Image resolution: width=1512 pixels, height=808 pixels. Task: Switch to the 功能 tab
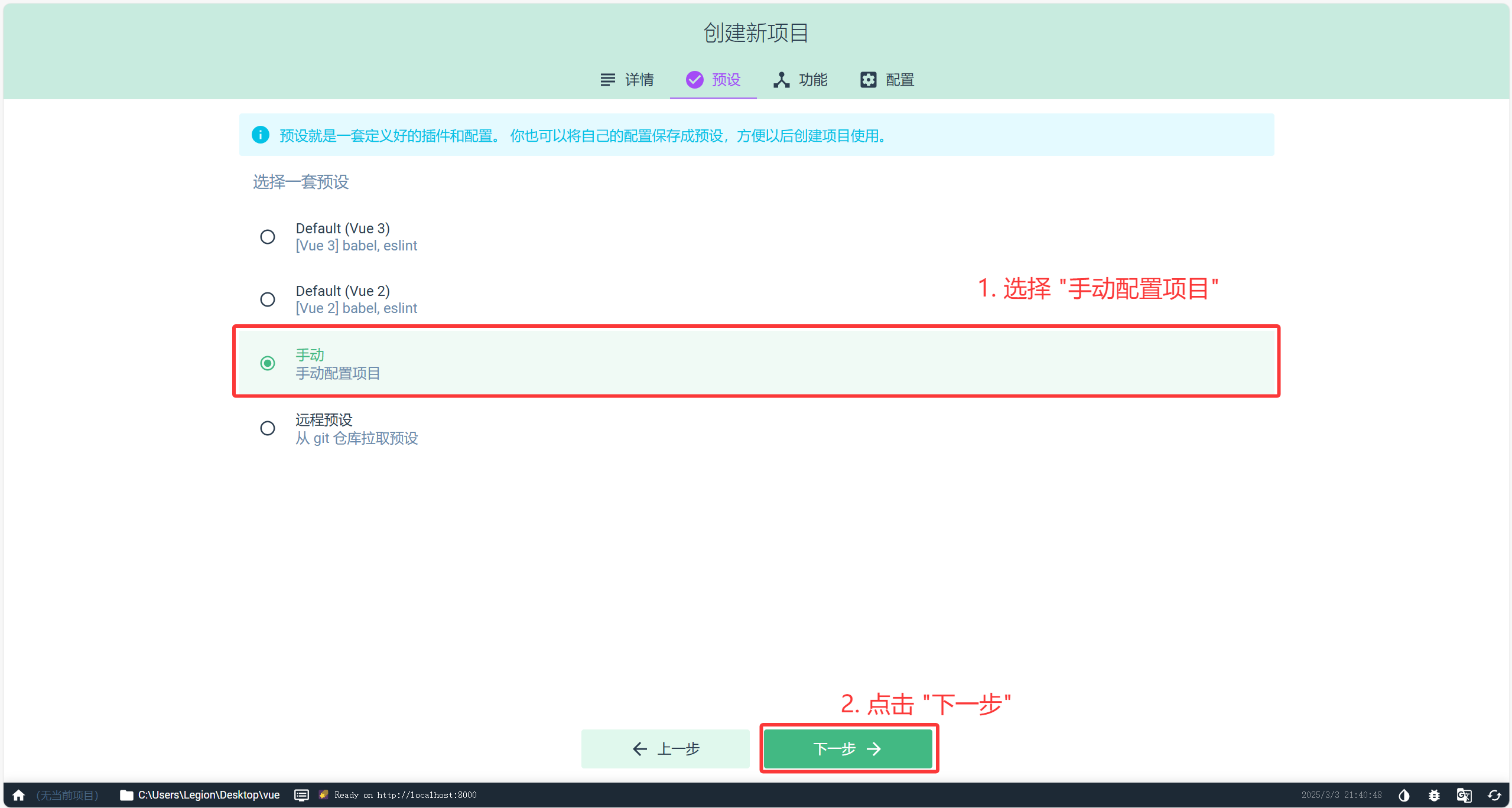pos(800,80)
